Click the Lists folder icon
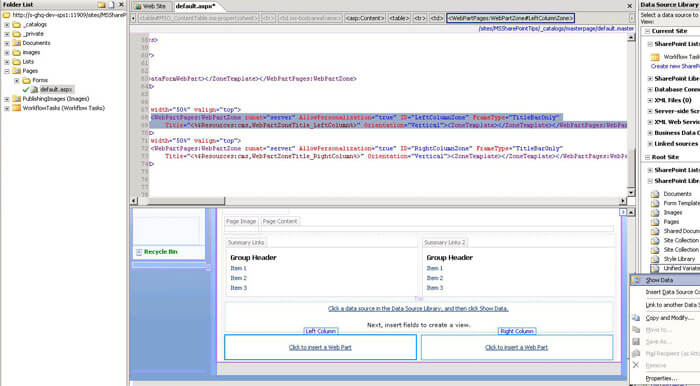The width and height of the screenshot is (700, 386). pos(17,62)
